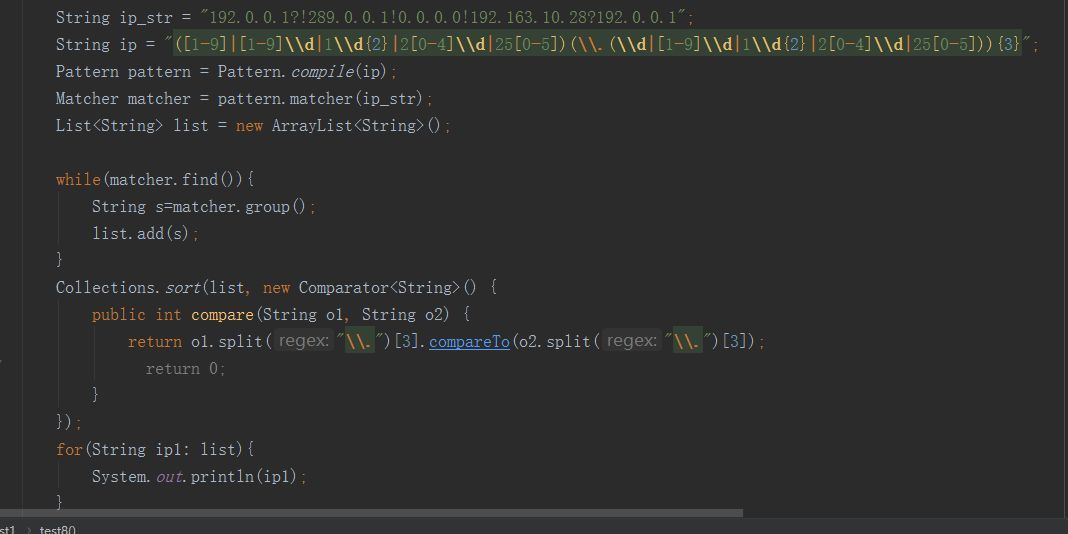Click matcher.find() in while condition
The width and height of the screenshot is (1068, 534).
tap(173, 180)
